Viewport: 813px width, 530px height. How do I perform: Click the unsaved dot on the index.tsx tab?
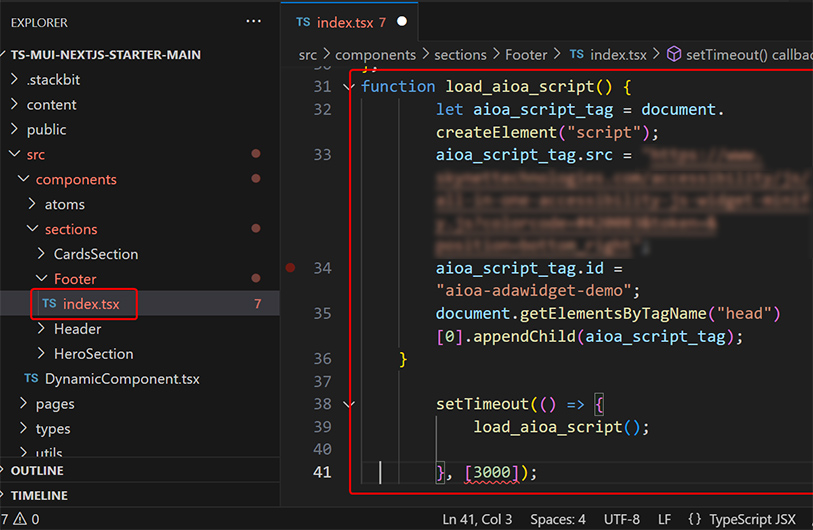point(402,21)
